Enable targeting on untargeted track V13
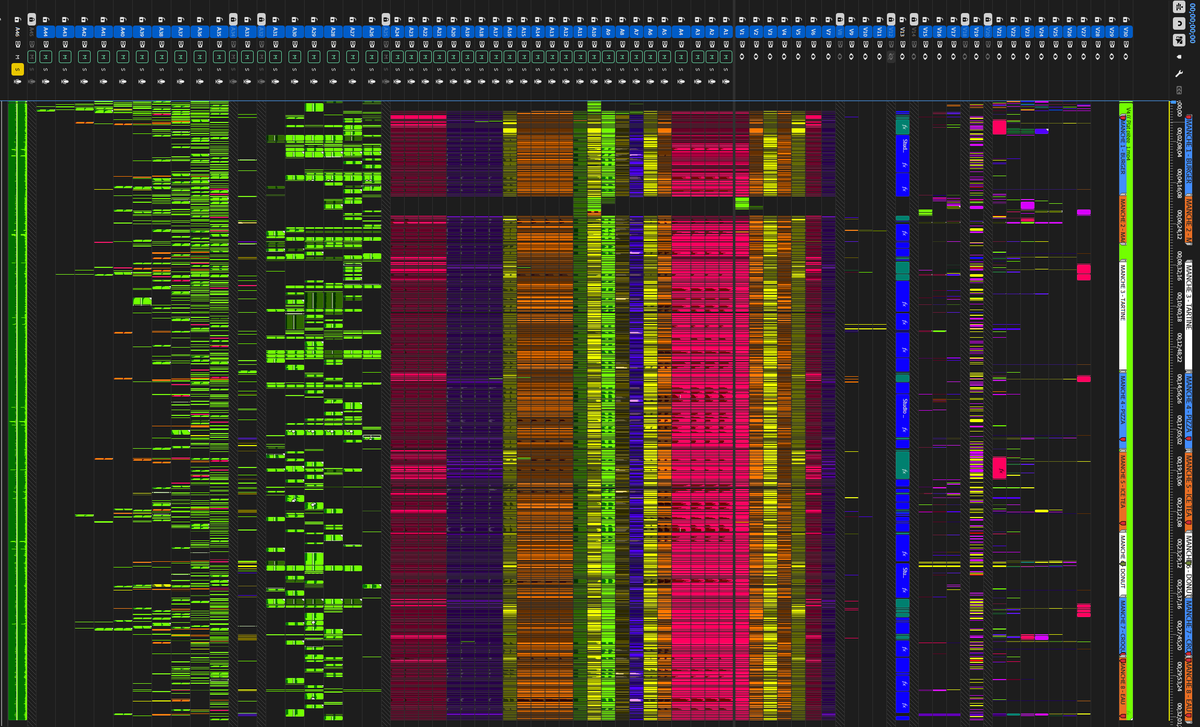The width and height of the screenshot is (1200, 727). click(902, 32)
